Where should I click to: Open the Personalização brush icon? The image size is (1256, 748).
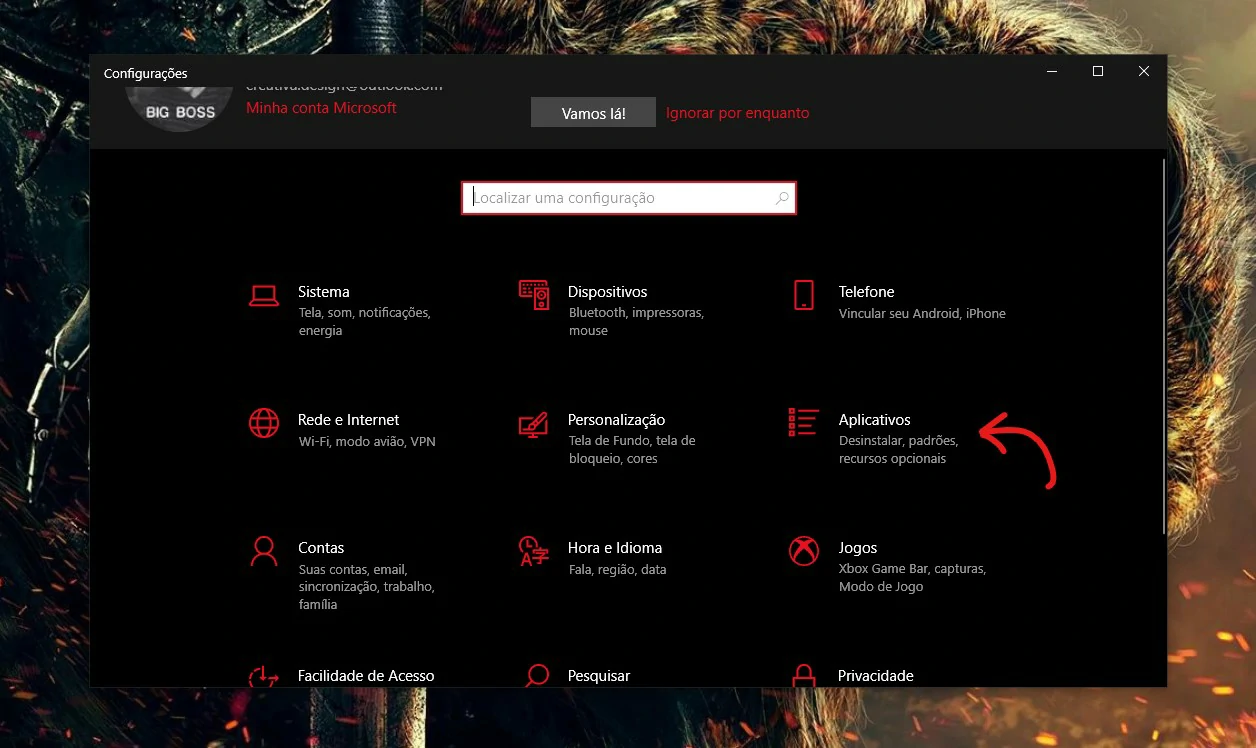[534, 424]
